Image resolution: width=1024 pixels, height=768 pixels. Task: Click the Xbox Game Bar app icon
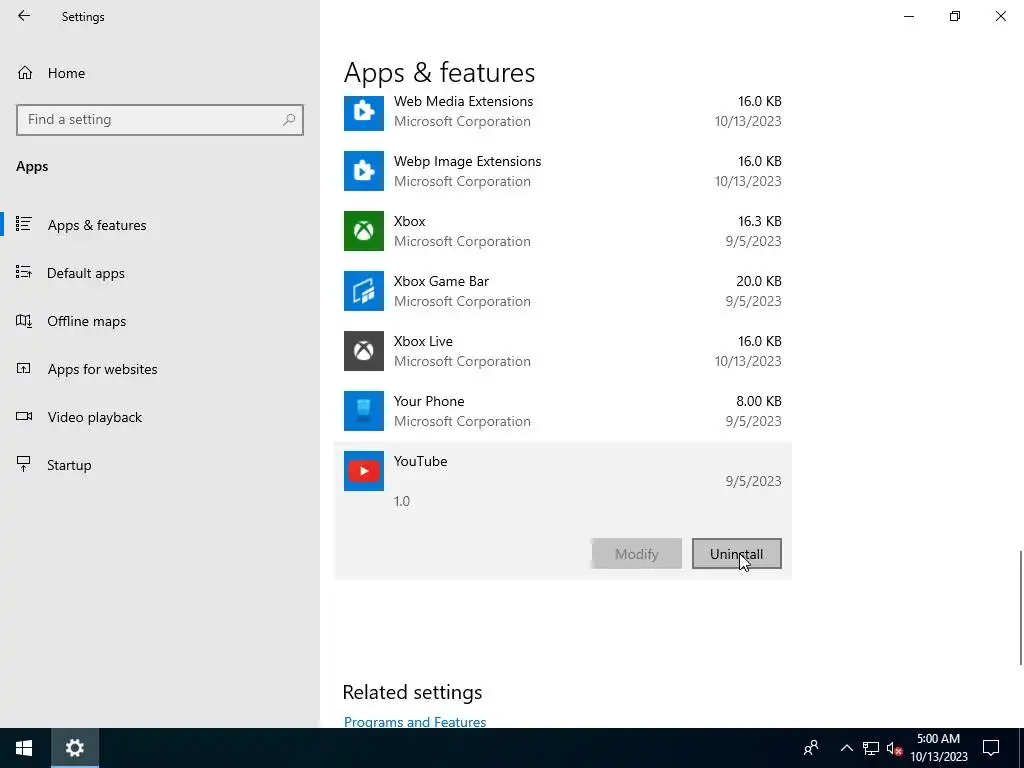(364, 291)
